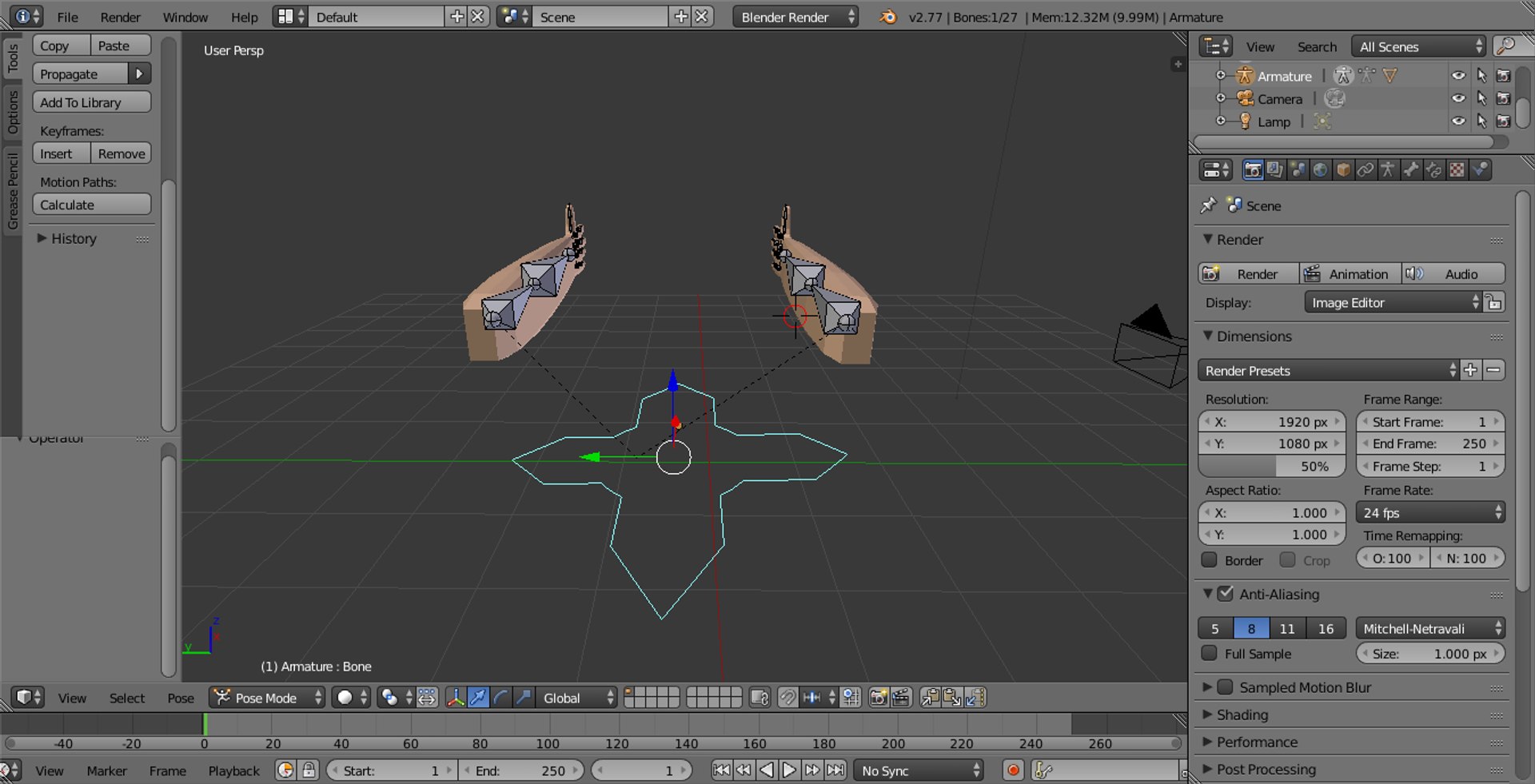Select anti-aliasing samples 16
The height and width of the screenshot is (784, 1535).
(1326, 628)
